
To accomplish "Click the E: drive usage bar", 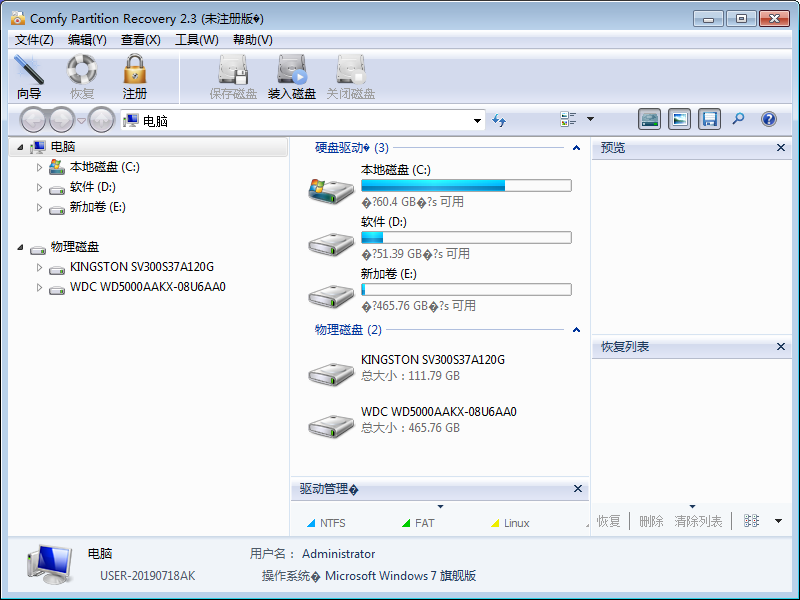I will [466, 290].
